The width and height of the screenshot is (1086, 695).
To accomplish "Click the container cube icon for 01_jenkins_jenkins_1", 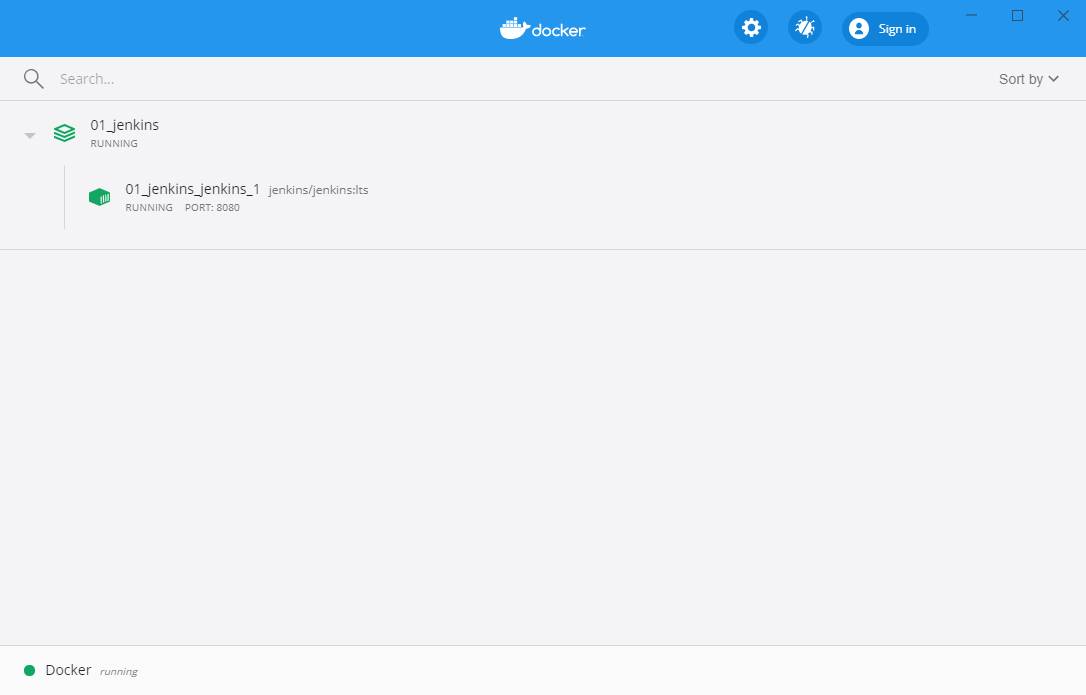I will [x=99, y=197].
